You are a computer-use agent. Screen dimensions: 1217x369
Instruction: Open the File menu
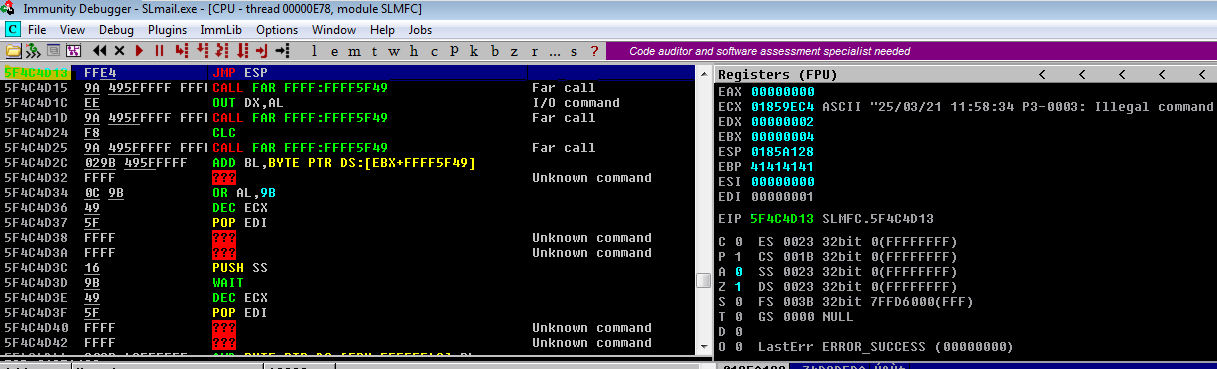click(x=37, y=30)
